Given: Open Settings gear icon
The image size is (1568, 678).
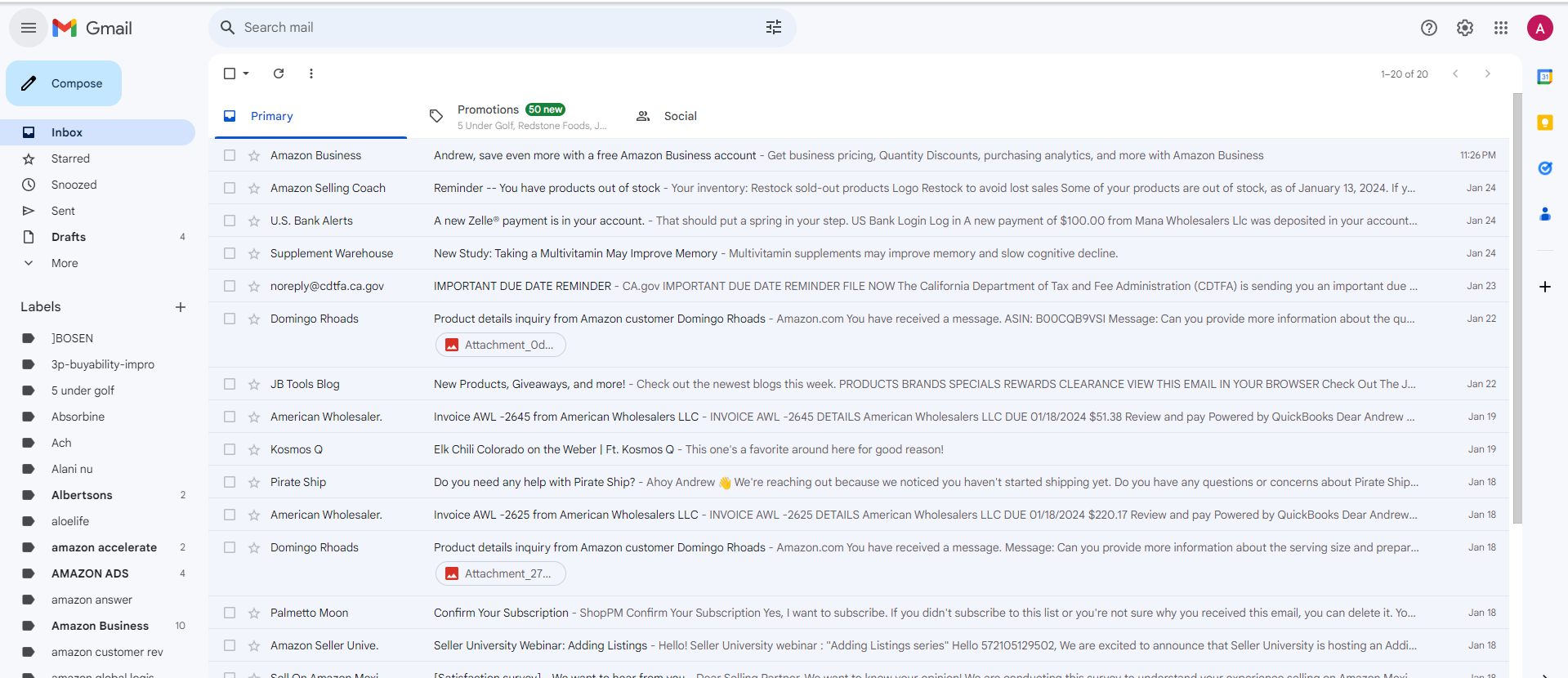Looking at the screenshot, I should (1465, 28).
